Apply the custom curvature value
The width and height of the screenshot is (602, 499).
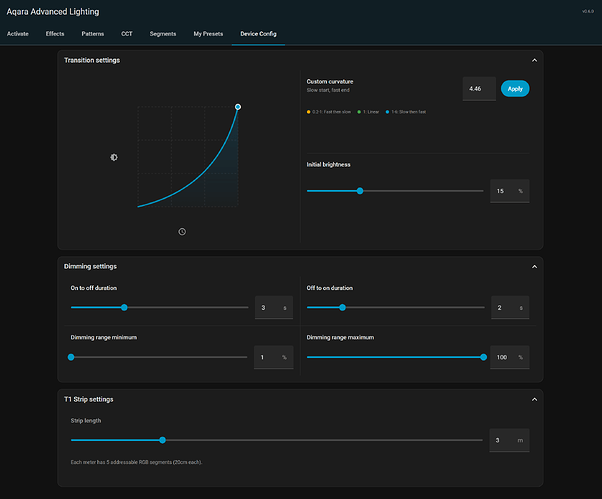(x=515, y=89)
